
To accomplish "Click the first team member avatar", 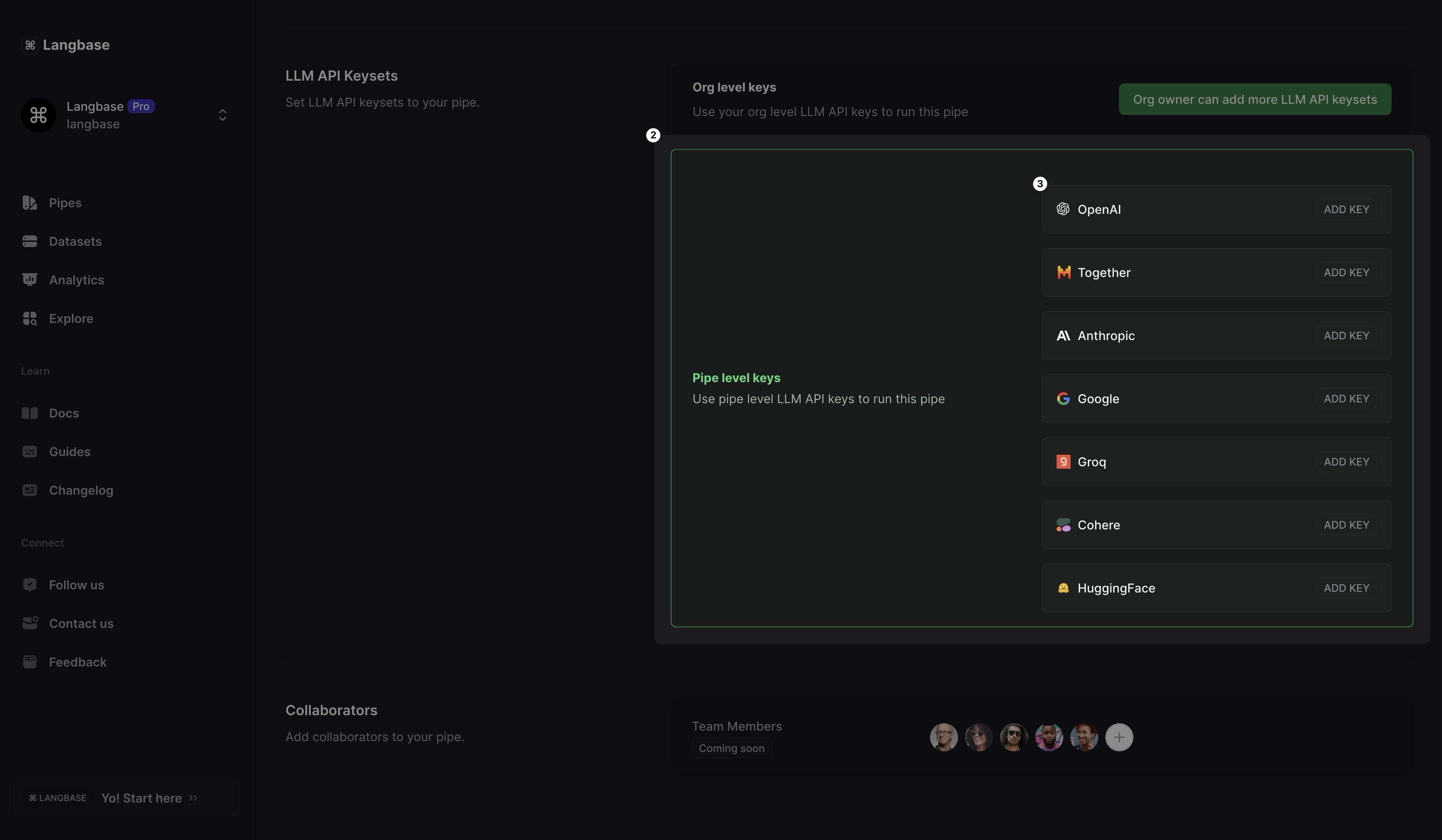I will coord(944,737).
